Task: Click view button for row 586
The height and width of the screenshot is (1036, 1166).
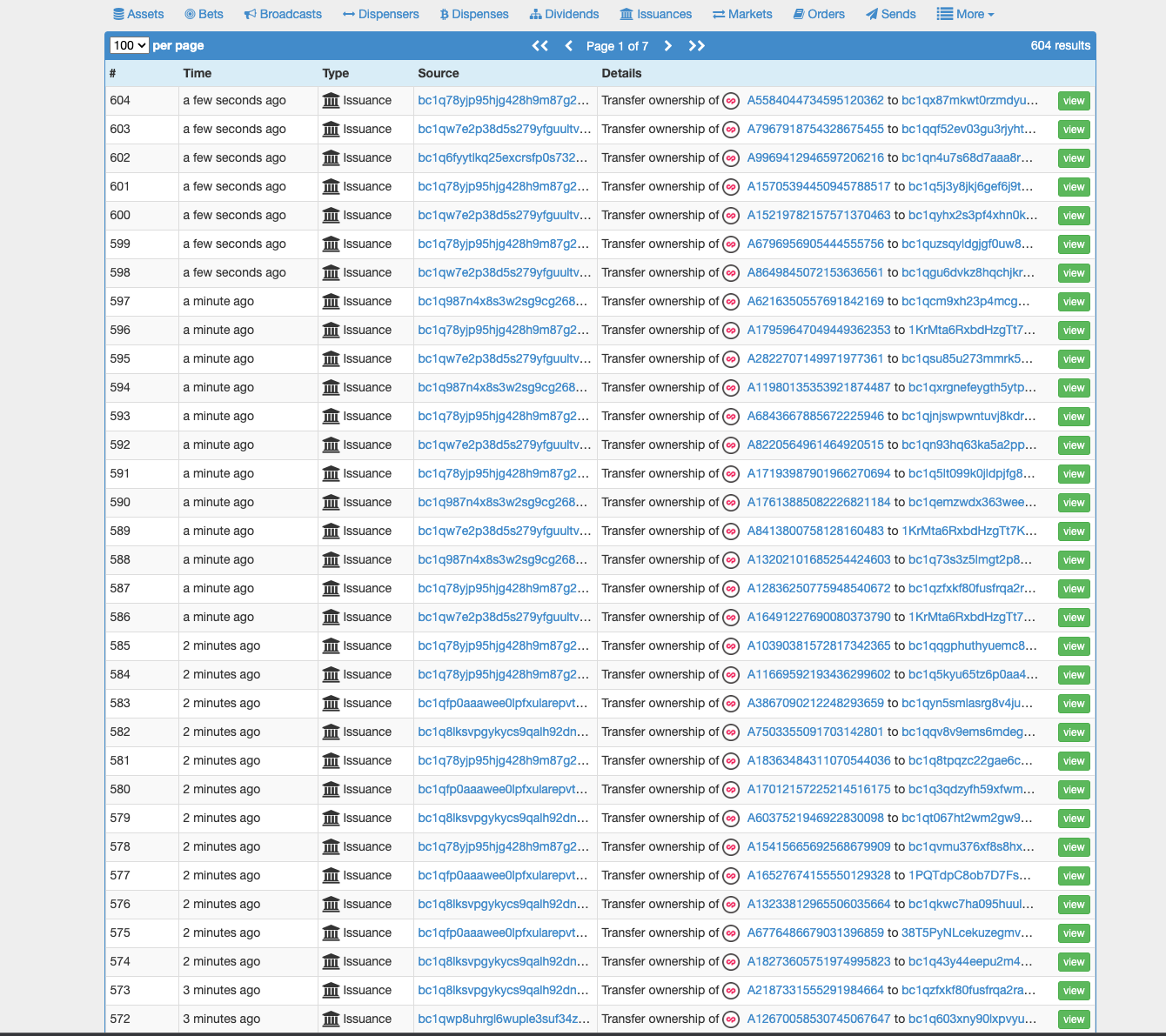Action: pos(1074,618)
